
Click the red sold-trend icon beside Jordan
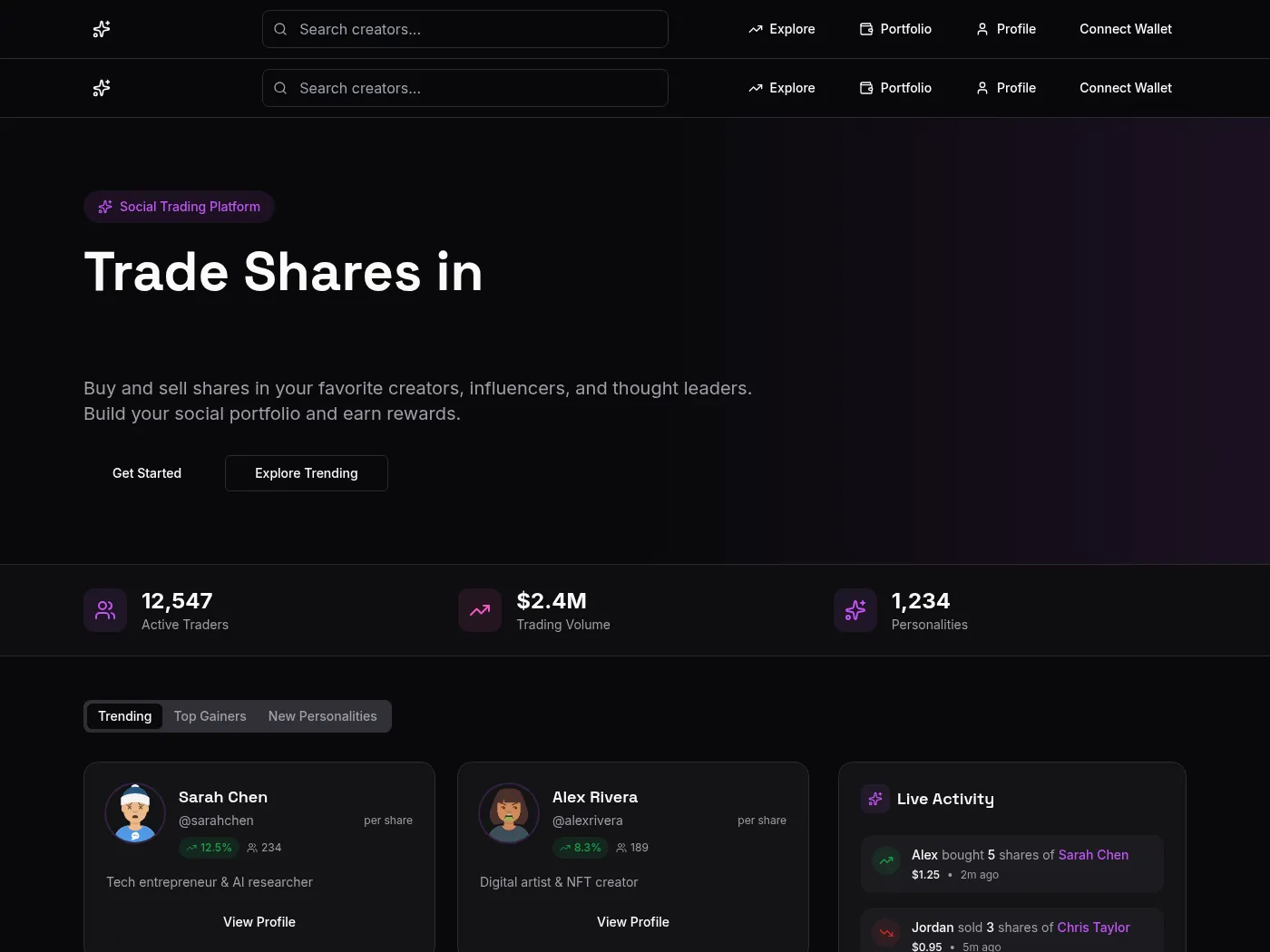point(886,933)
